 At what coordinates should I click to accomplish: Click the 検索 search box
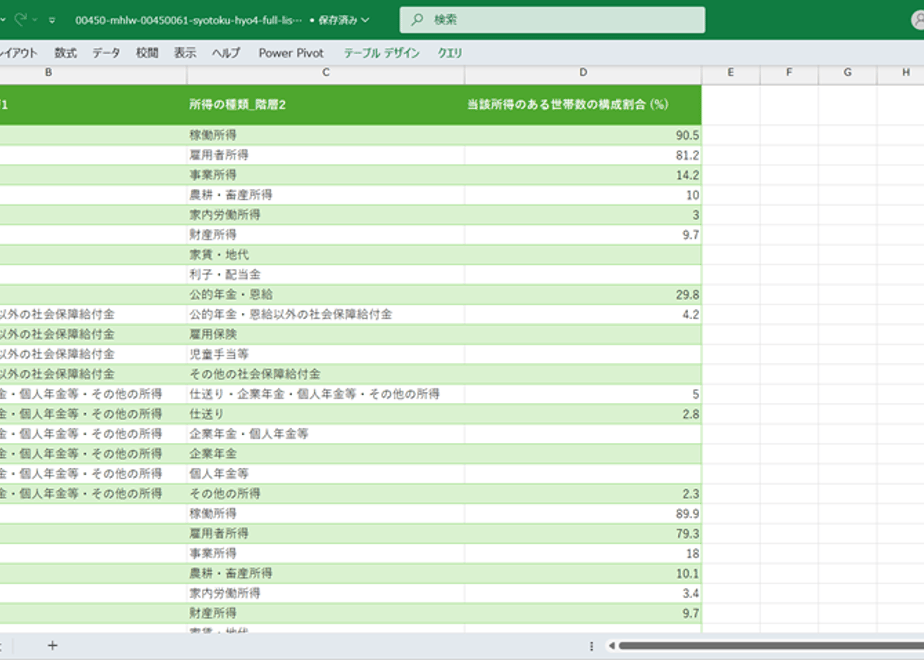(x=552, y=20)
